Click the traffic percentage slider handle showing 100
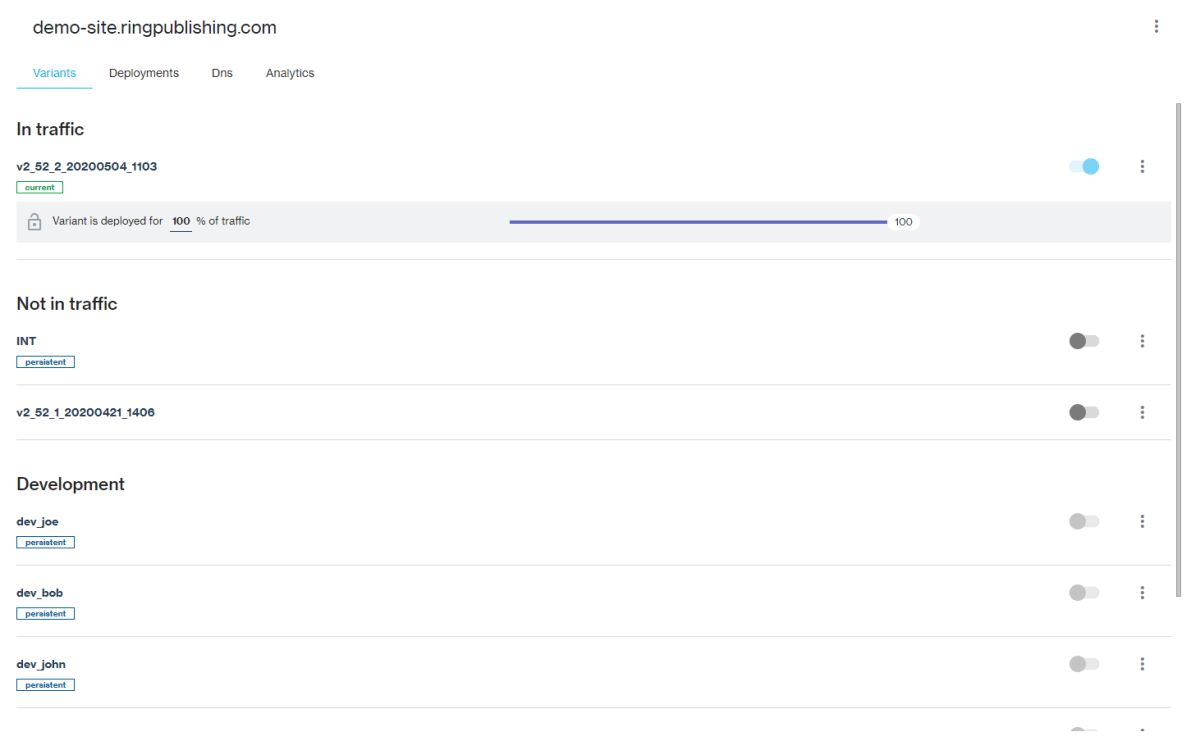 903,222
